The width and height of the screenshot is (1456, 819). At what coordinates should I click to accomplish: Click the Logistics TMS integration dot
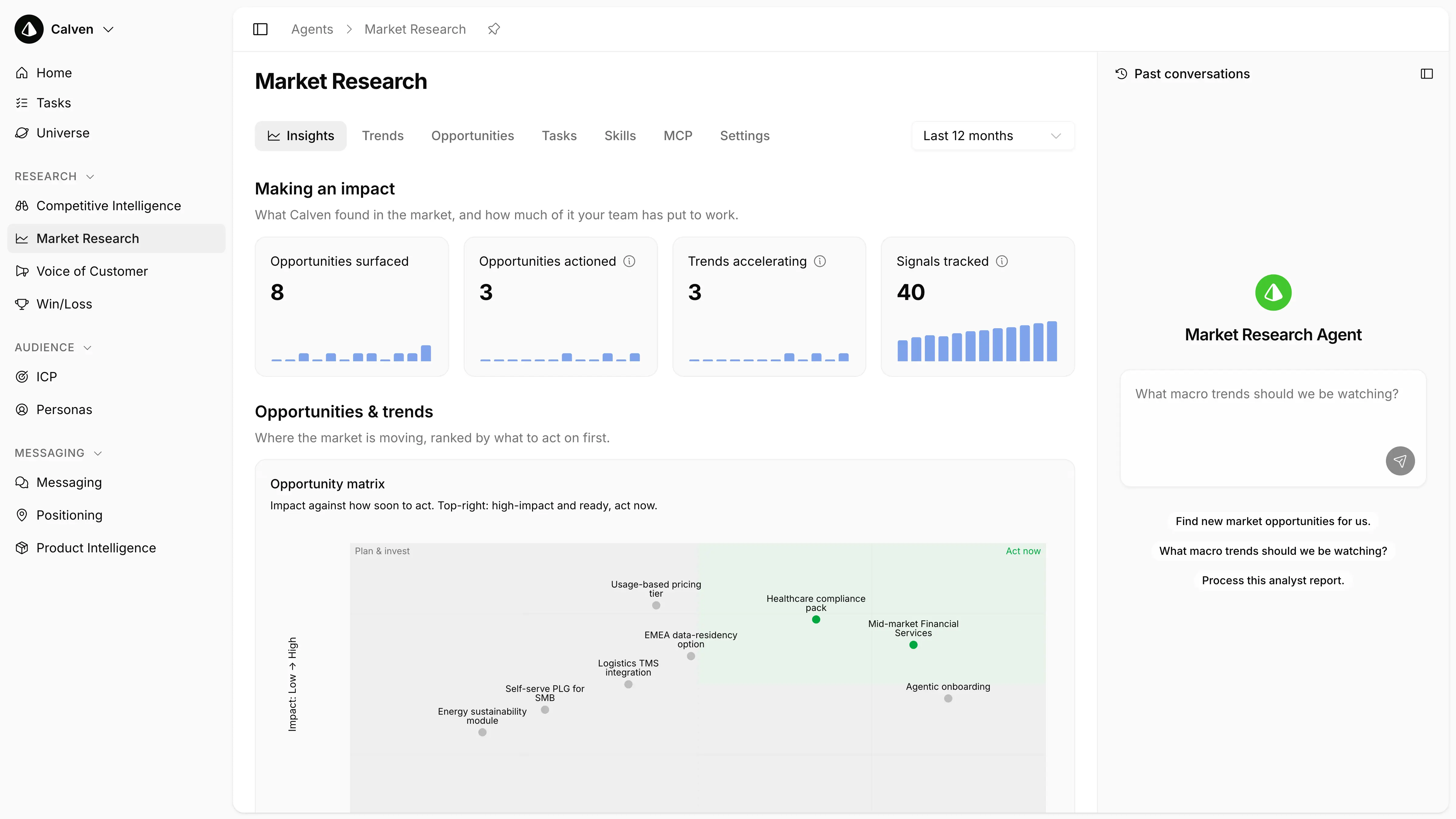click(628, 685)
